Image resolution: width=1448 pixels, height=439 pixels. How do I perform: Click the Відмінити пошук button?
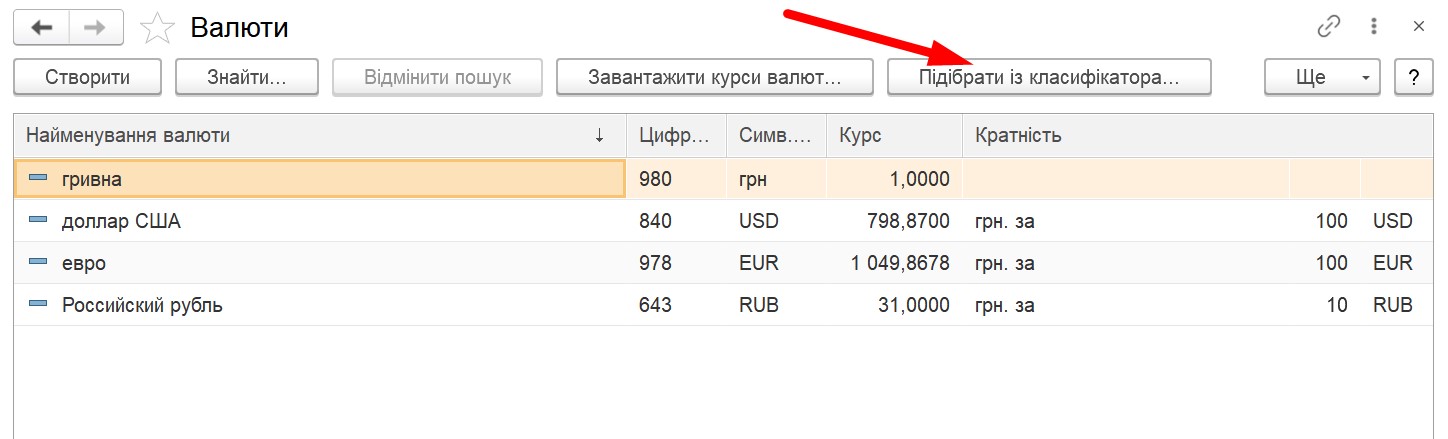[x=438, y=77]
